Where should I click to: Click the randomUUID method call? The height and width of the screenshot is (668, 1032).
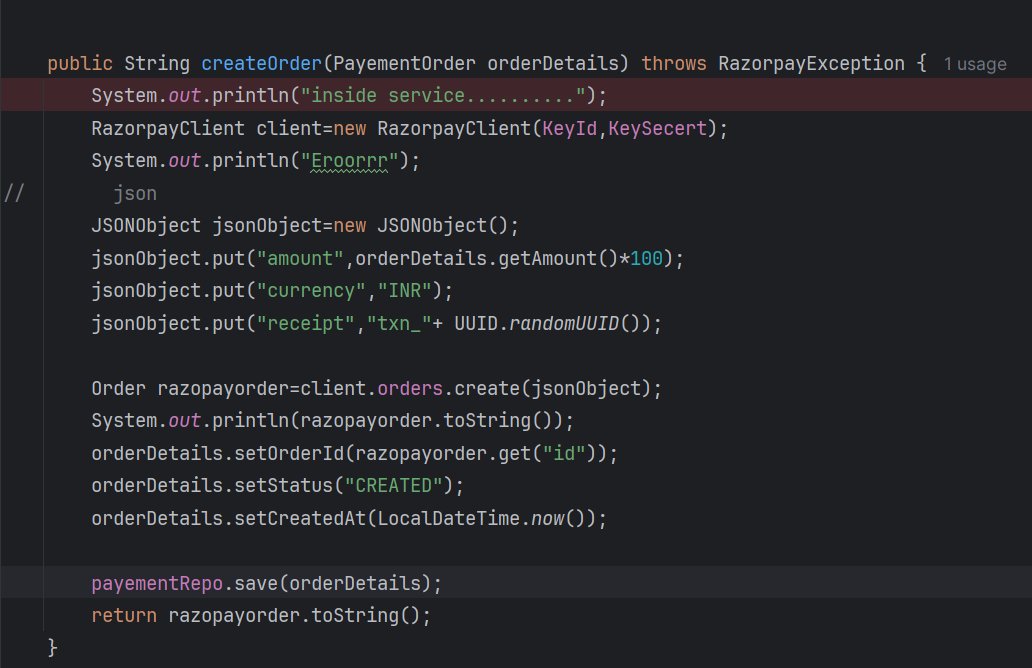[x=564, y=323]
